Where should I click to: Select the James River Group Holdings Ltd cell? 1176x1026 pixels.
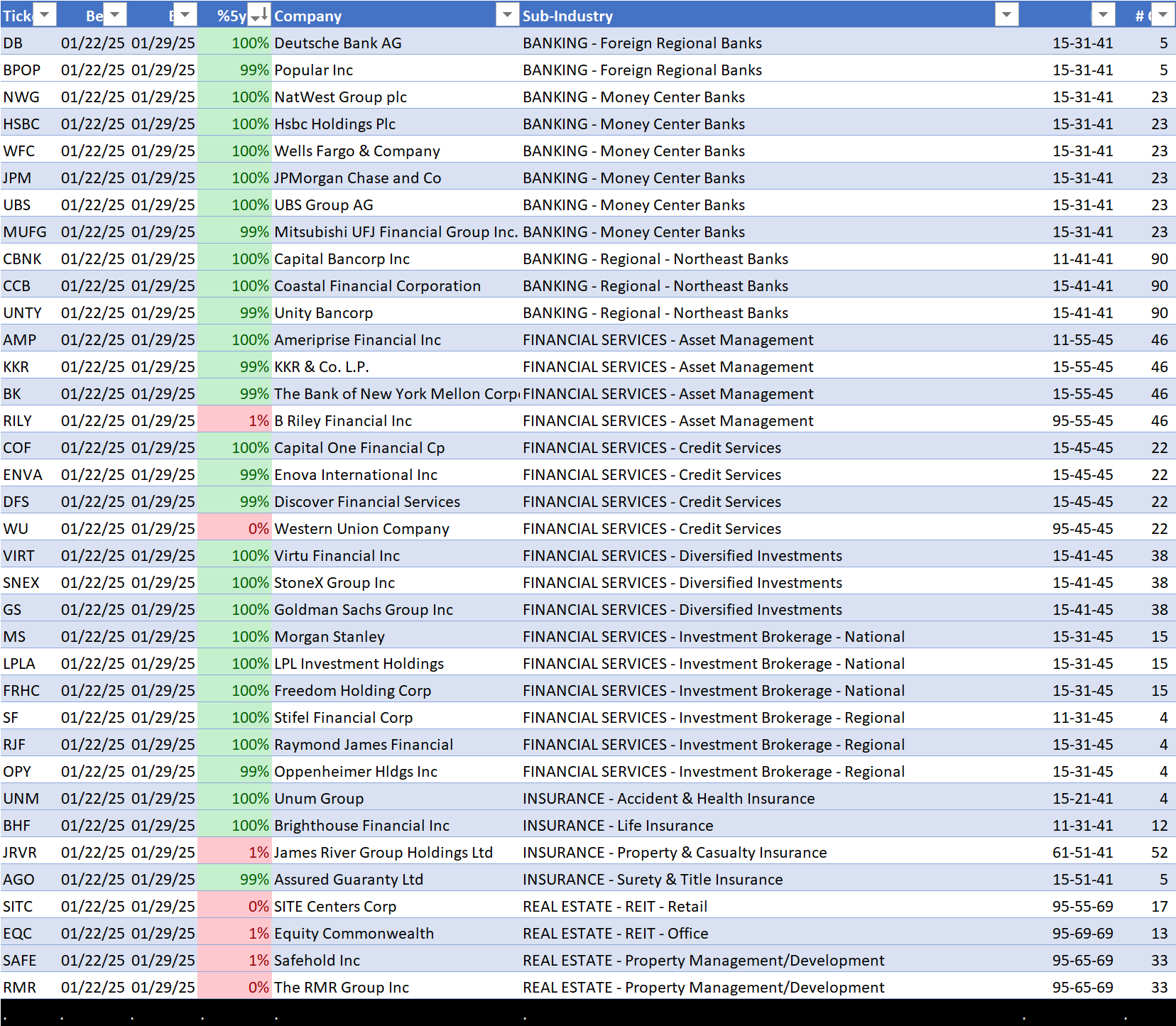[x=383, y=853]
